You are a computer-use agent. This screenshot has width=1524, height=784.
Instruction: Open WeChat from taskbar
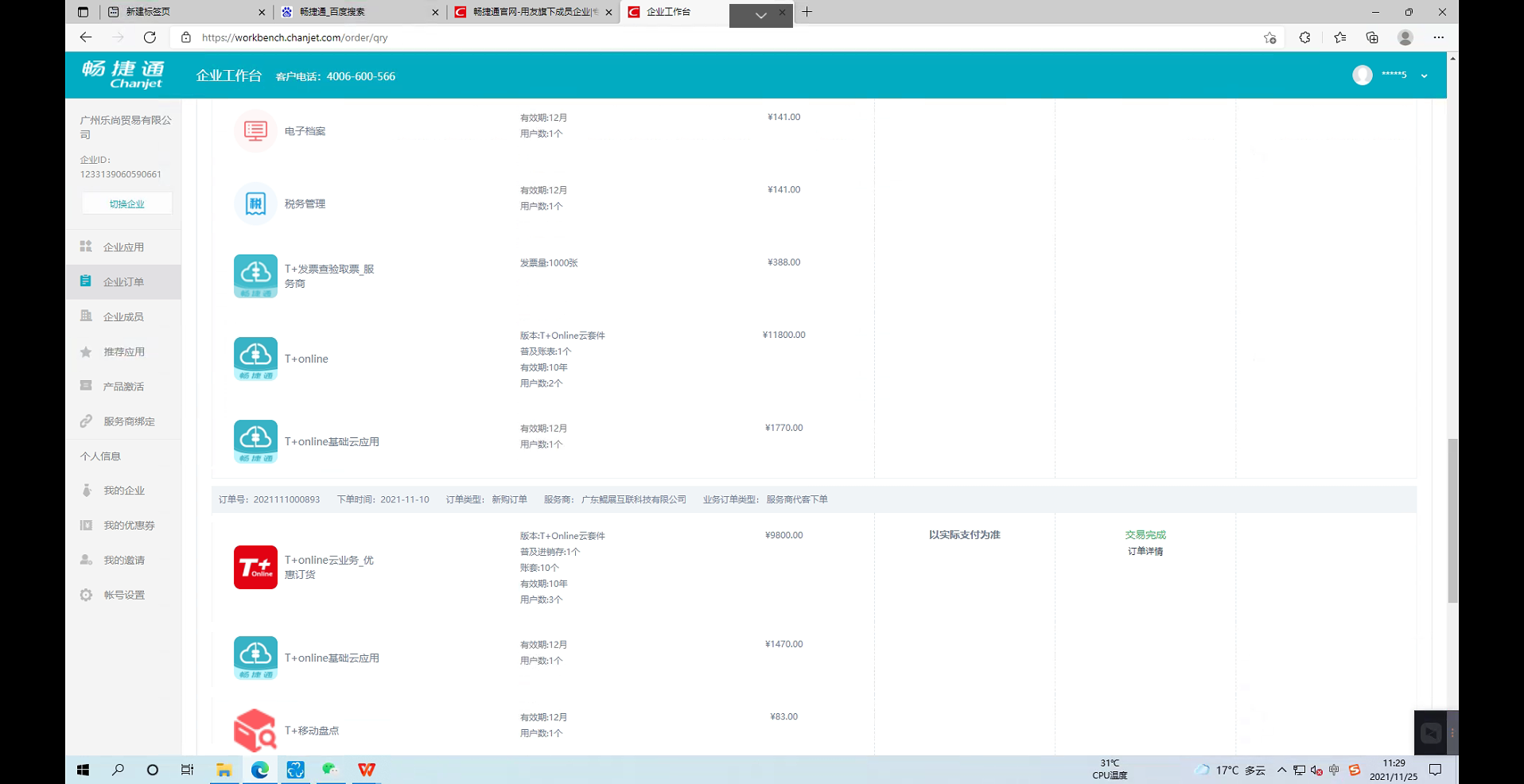(x=330, y=770)
